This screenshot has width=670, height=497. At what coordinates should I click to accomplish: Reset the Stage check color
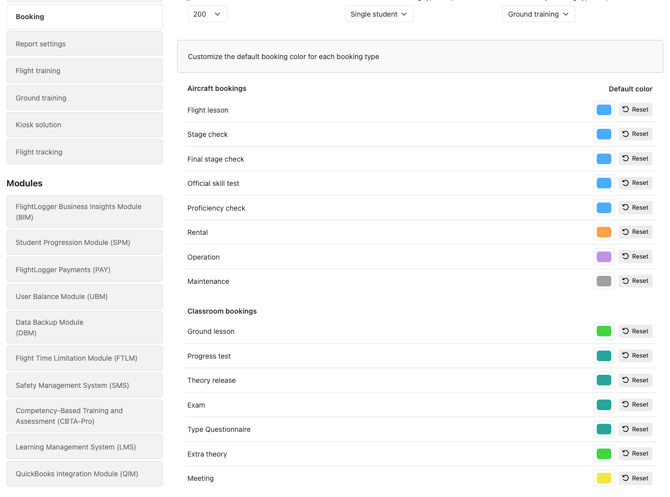635,134
